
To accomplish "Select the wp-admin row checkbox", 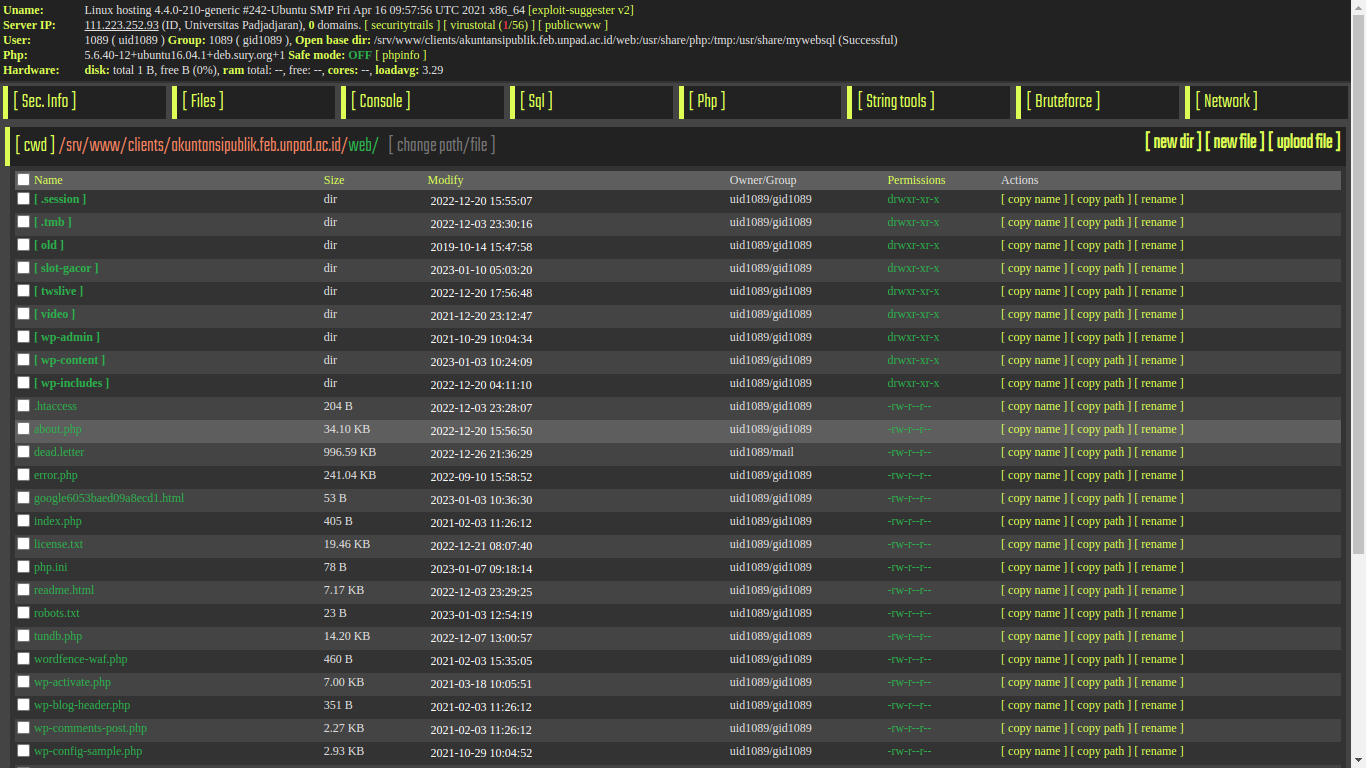I will [23, 337].
